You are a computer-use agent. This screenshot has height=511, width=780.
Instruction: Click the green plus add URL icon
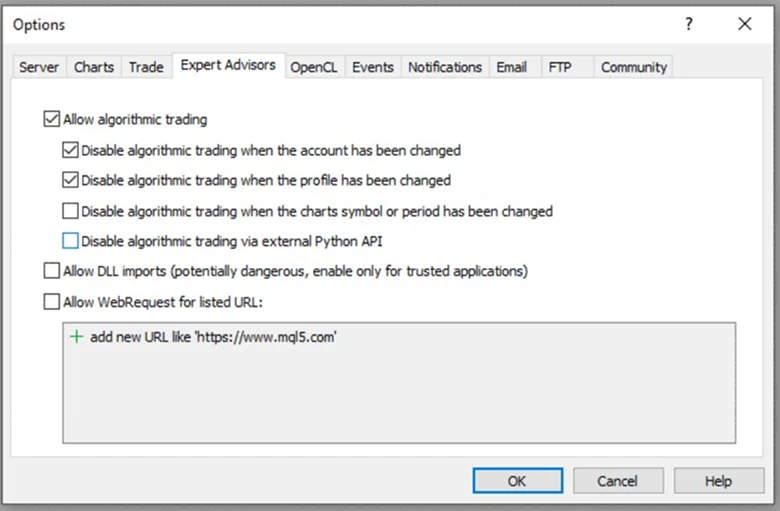tap(77, 337)
